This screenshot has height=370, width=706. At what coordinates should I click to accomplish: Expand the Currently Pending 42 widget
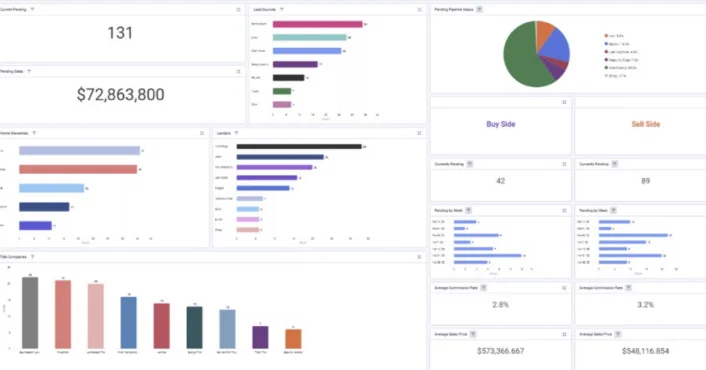click(564, 164)
